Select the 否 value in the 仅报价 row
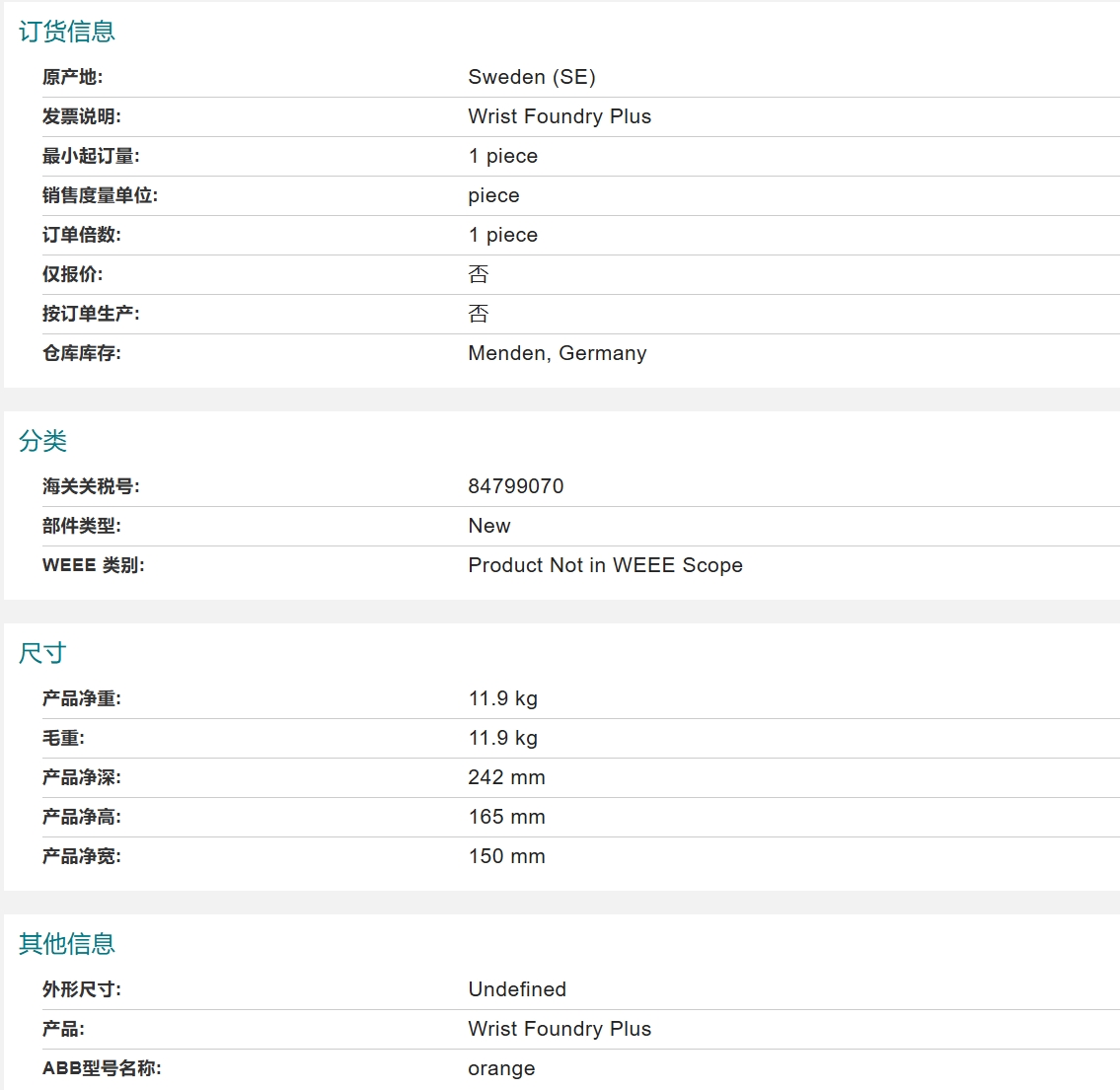 479,274
